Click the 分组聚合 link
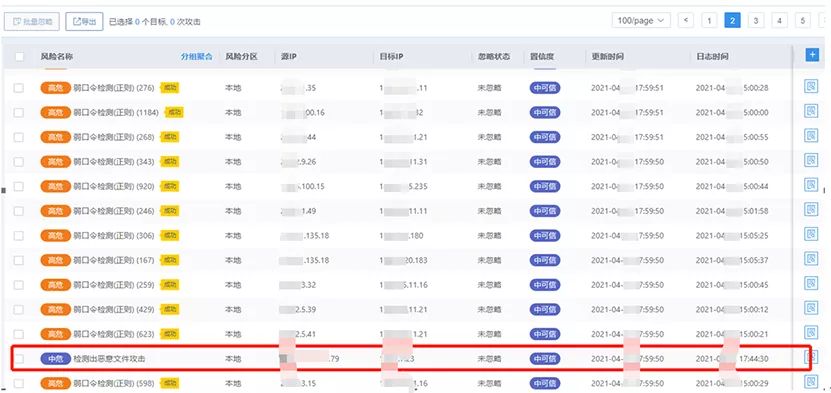 click(x=197, y=57)
